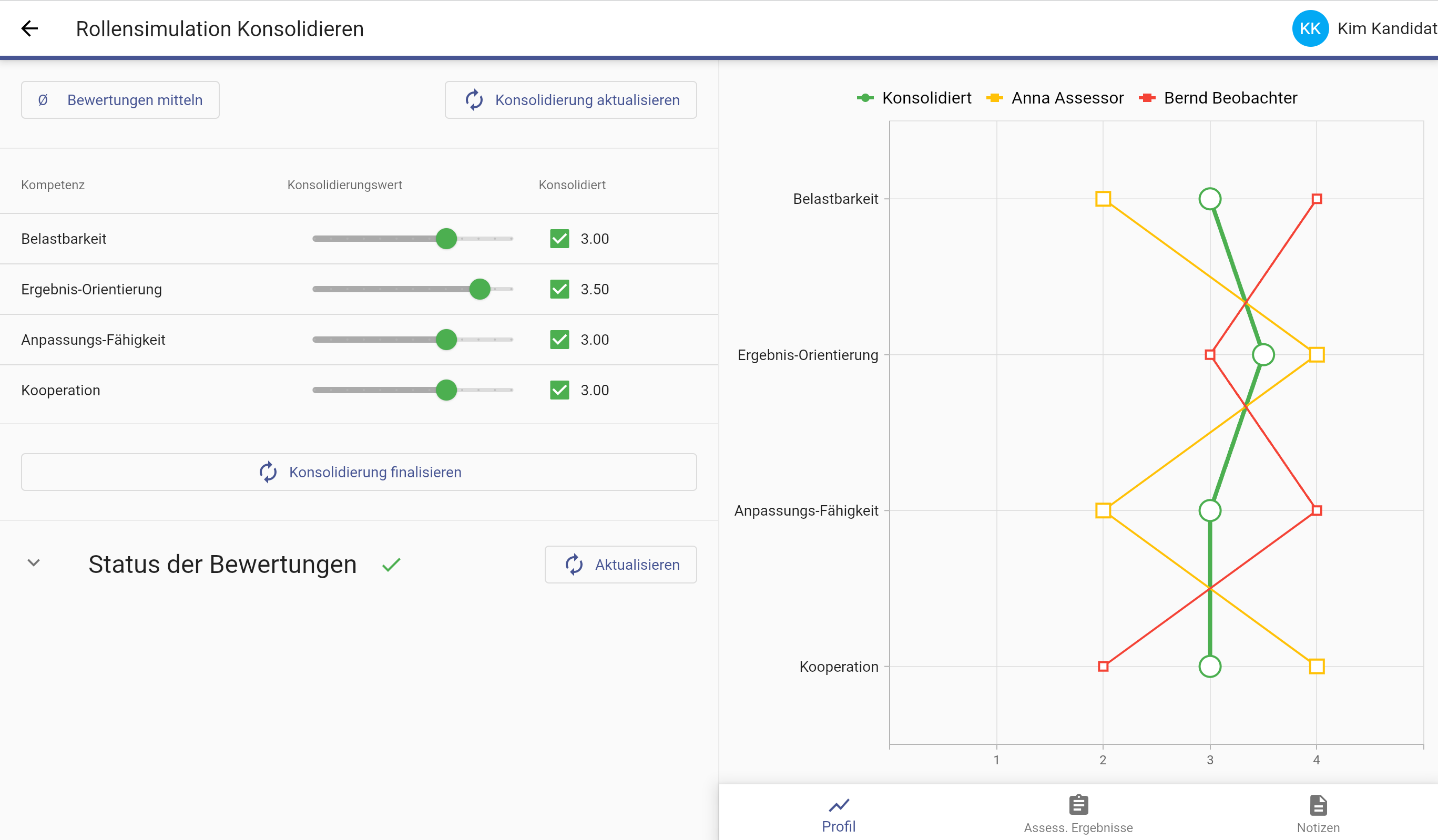Toggle the Anna Assessor legend entry
This screenshot has width=1438, height=840.
pyautogui.click(x=1066, y=98)
